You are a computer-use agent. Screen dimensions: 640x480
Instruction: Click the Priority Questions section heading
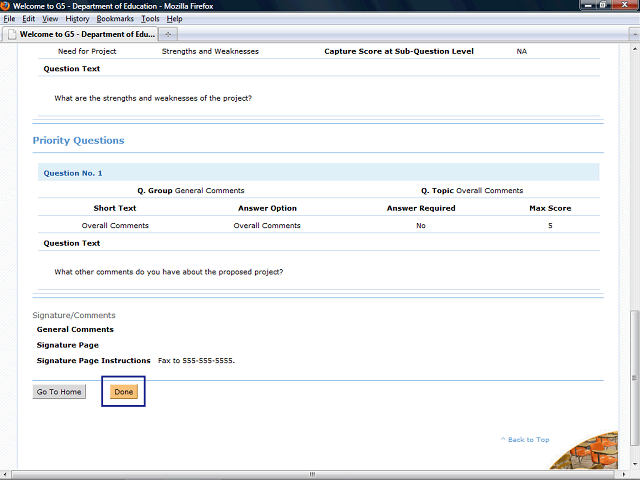[78, 141]
